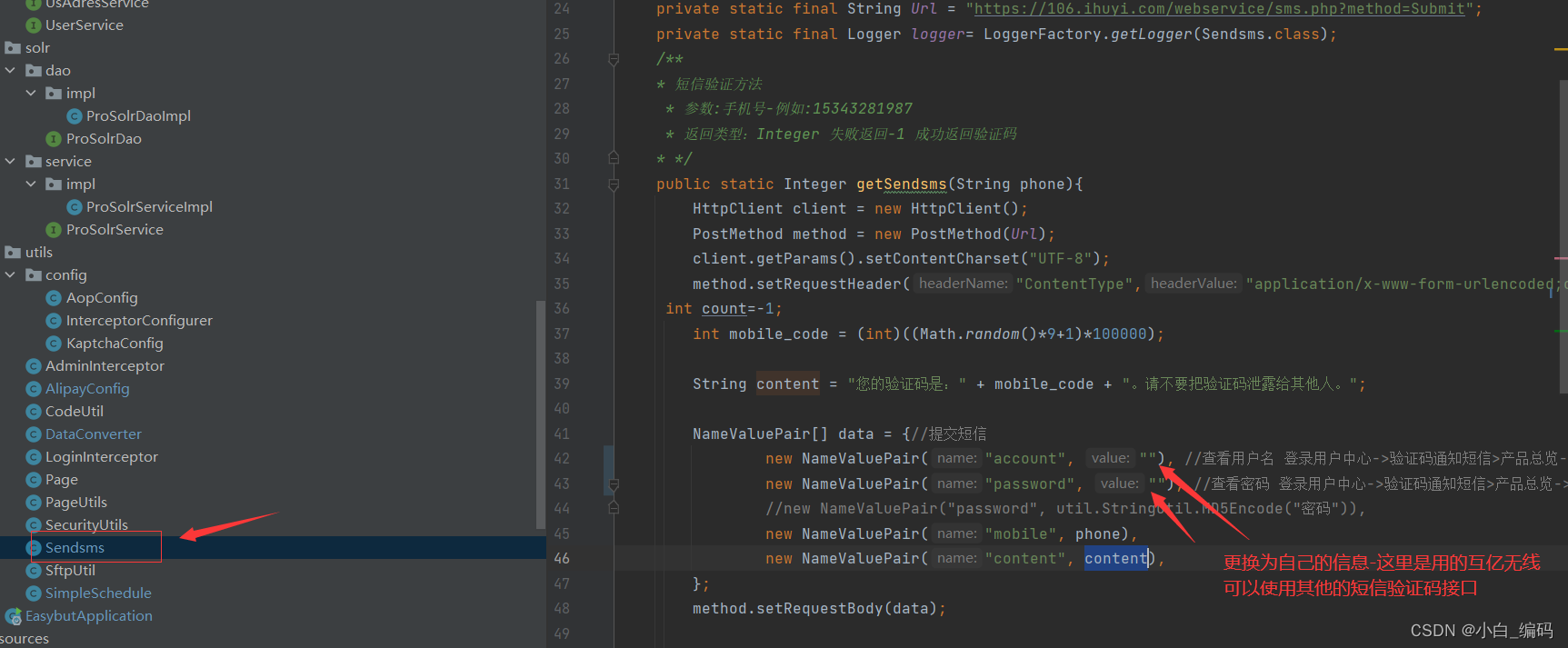Viewport: 1568px width, 648px height.
Task: Open the Page class
Action: (62, 479)
